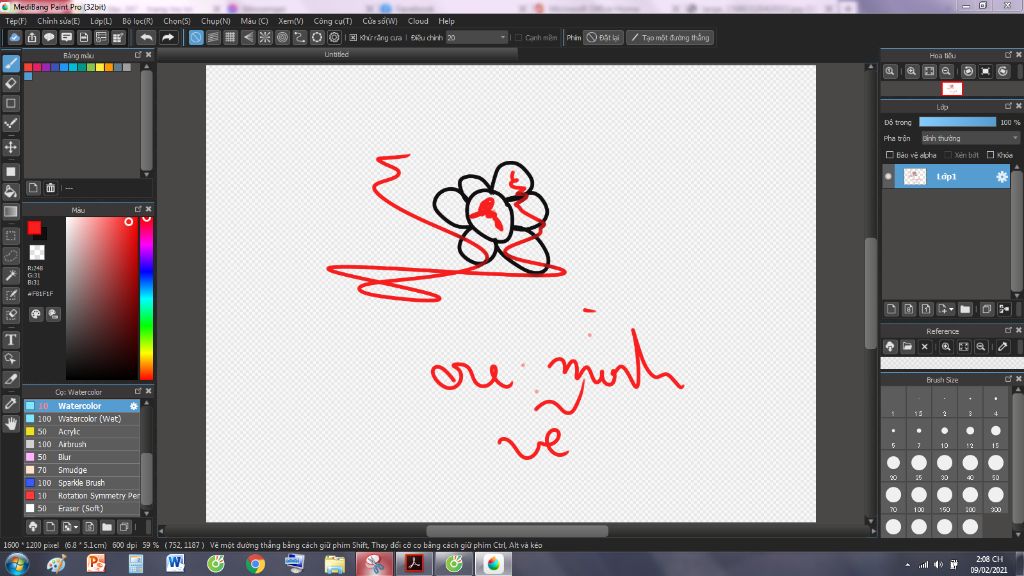Screen dimensions: 1024x576
Task: Enable Bảo vệ alpha checkbox
Action: click(889, 155)
